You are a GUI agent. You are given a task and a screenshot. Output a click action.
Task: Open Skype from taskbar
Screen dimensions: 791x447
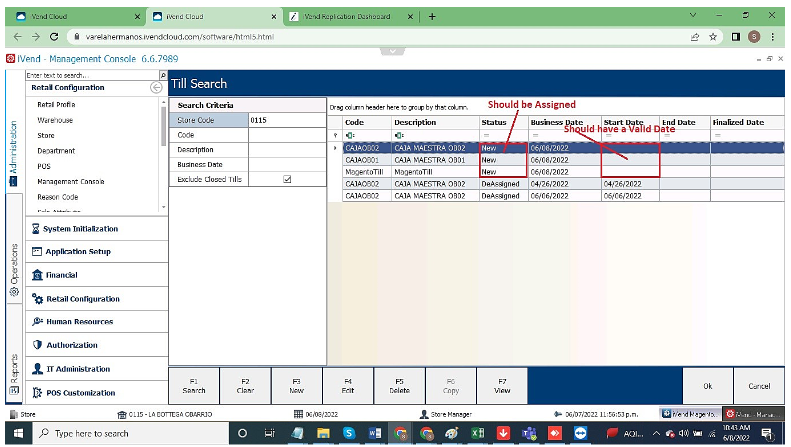[349, 433]
